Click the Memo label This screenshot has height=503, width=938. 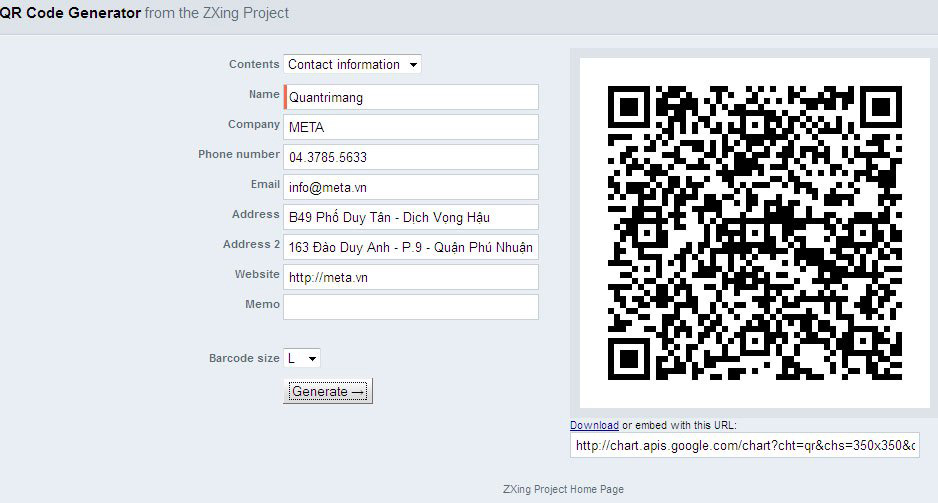point(262,304)
